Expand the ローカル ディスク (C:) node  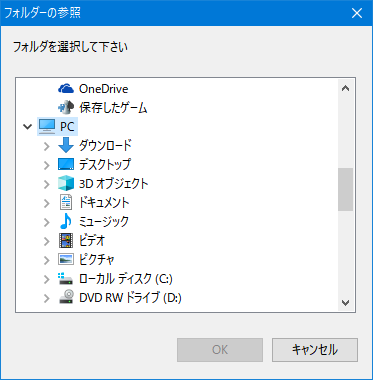(47, 279)
